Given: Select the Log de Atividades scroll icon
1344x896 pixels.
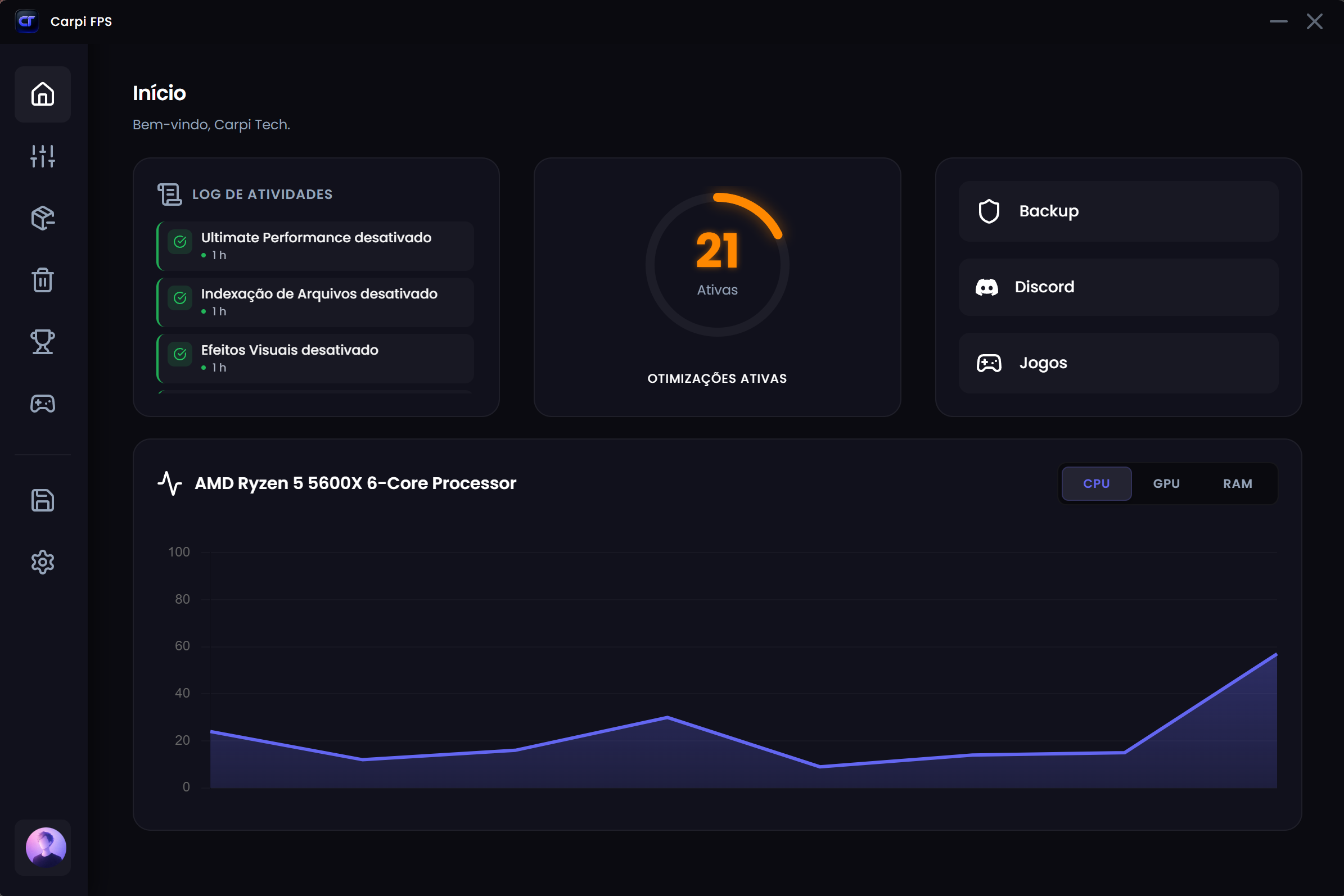Looking at the screenshot, I should pyautogui.click(x=169, y=194).
